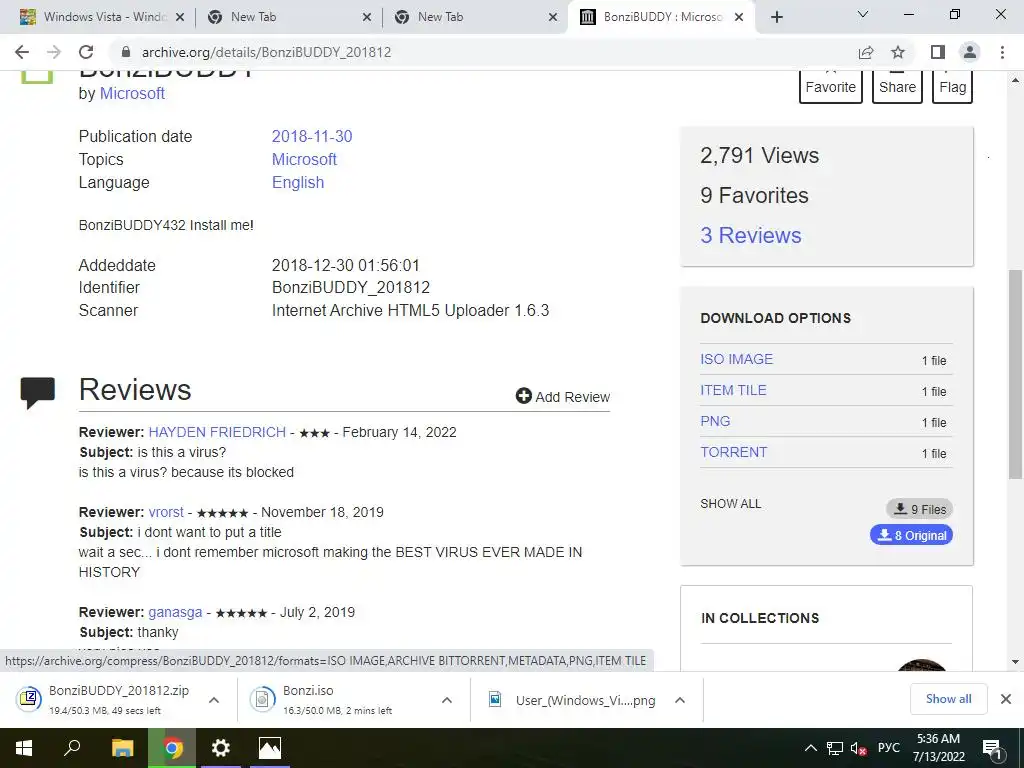Show all downloads
This screenshot has width=1024, height=768.
pyautogui.click(x=948, y=699)
